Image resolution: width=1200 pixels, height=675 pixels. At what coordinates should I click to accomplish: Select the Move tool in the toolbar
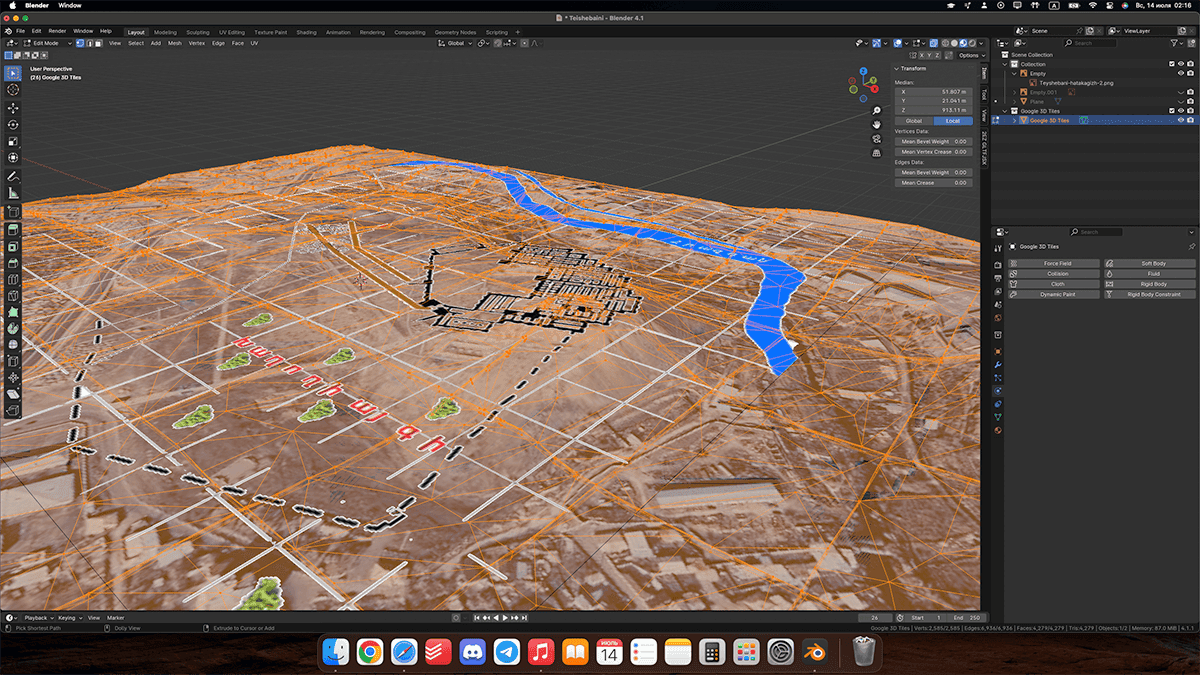point(13,108)
